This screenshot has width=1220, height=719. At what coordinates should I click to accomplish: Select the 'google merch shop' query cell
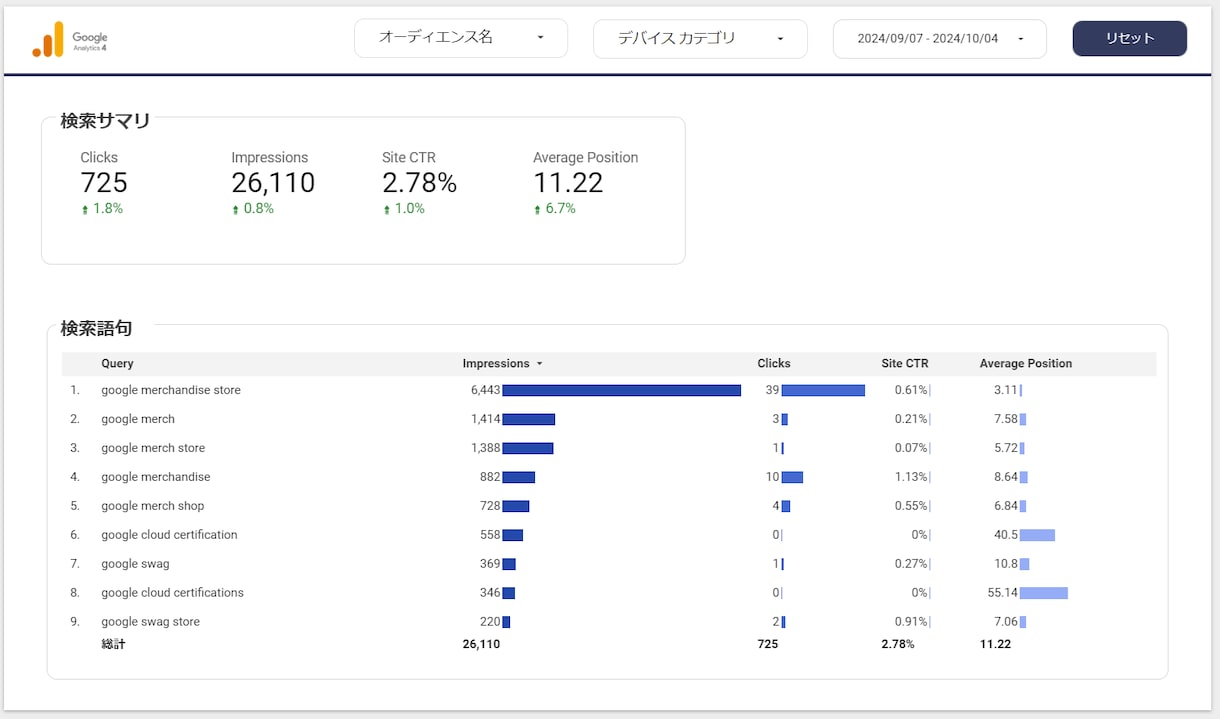pyautogui.click(x=153, y=506)
